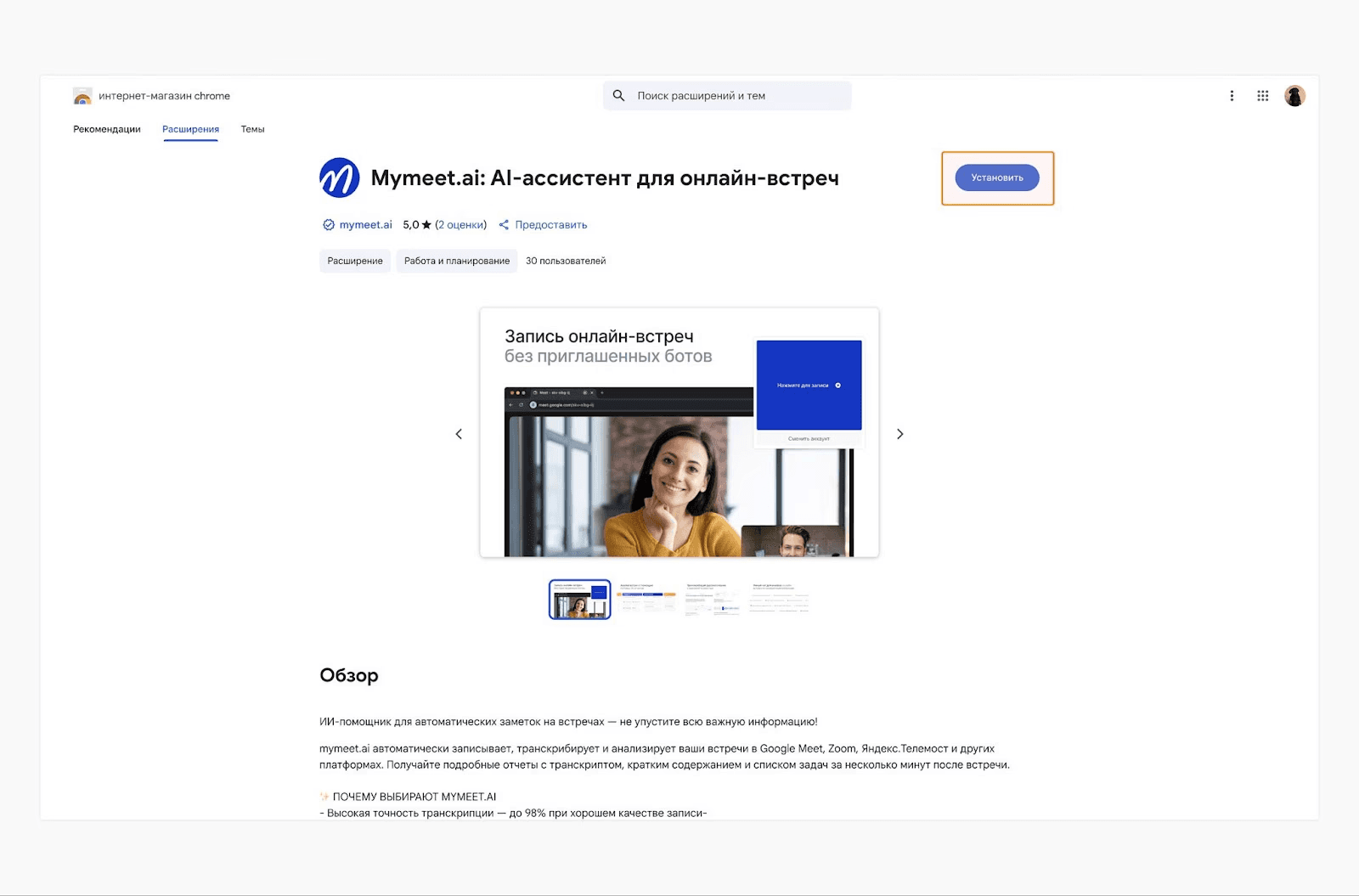Click the интернет-магазин chrome title text
This screenshot has width=1359, height=896.
165,96
